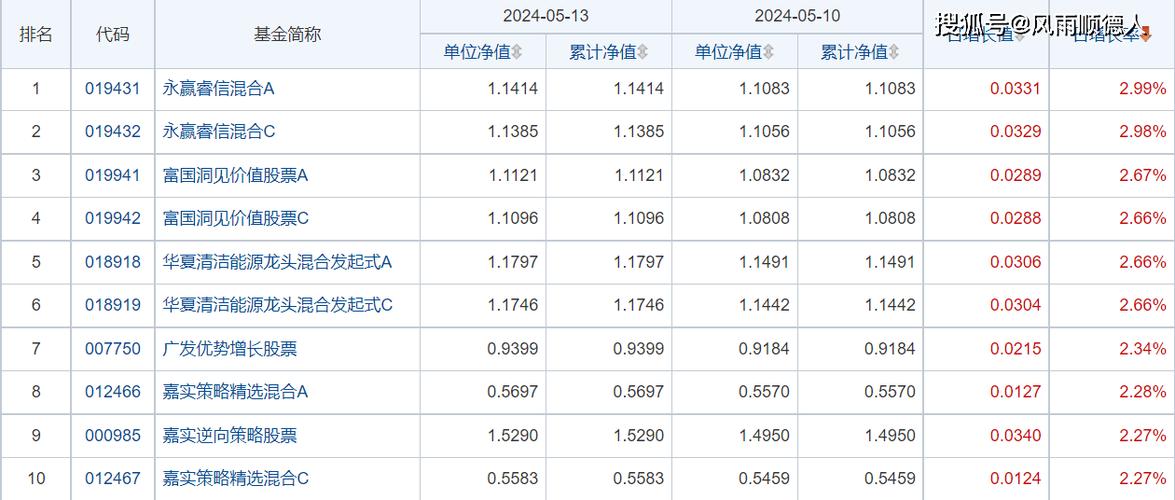Select the growth value 0.0288
Screen dimensions: 1175x500
pos(1015,219)
